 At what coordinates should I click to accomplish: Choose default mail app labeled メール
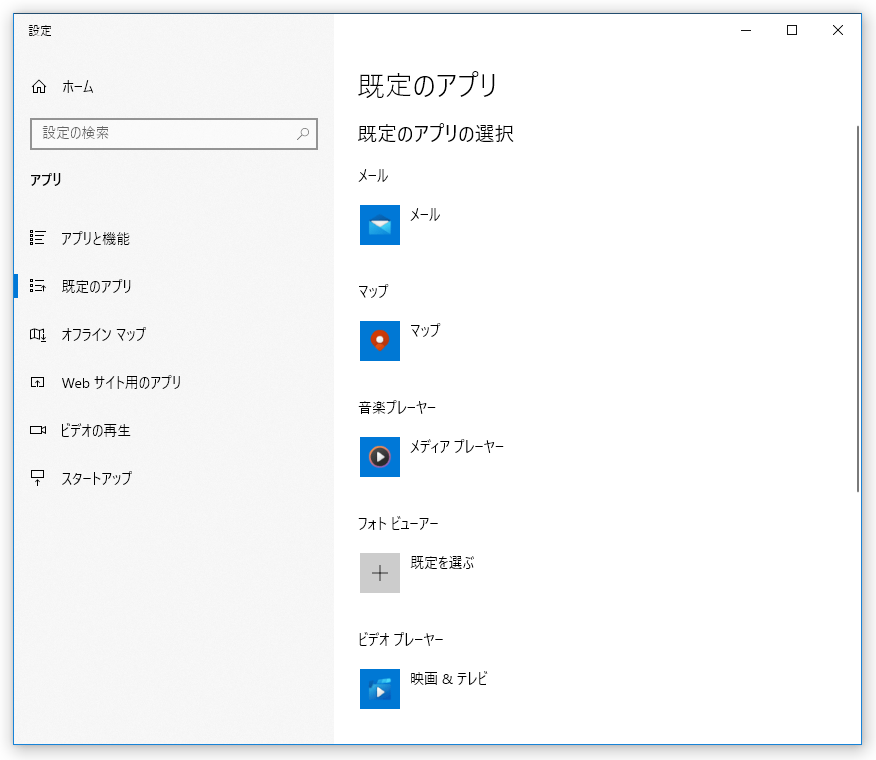(x=425, y=215)
